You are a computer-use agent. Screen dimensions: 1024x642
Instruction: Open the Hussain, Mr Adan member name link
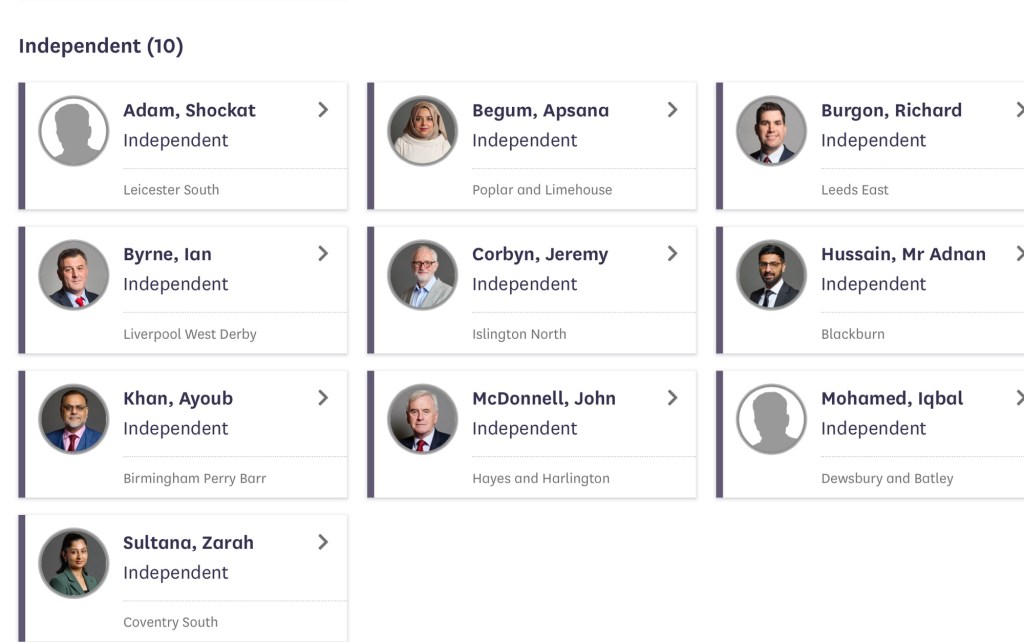[x=903, y=254]
